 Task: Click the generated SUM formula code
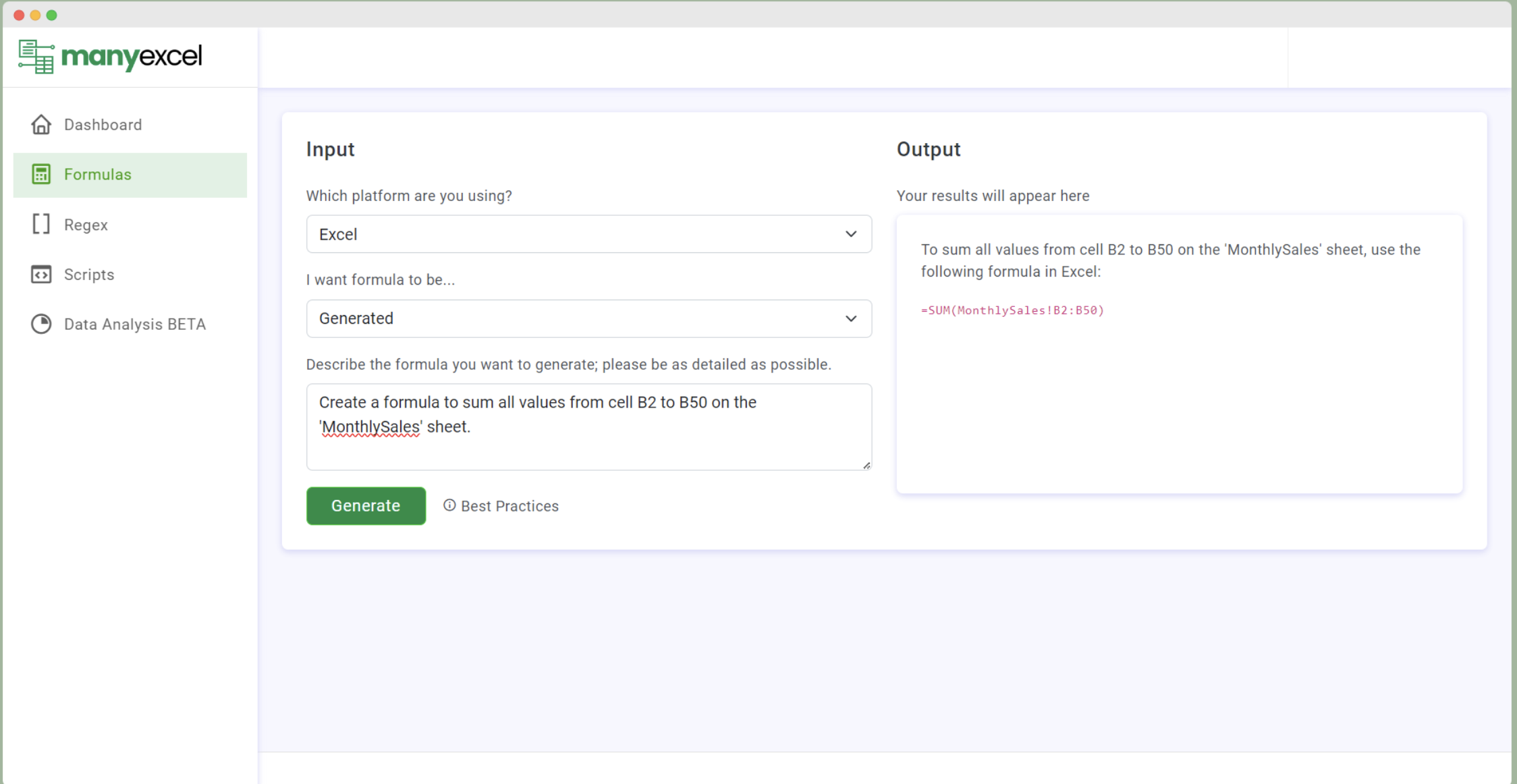[x=1012, y=310]
